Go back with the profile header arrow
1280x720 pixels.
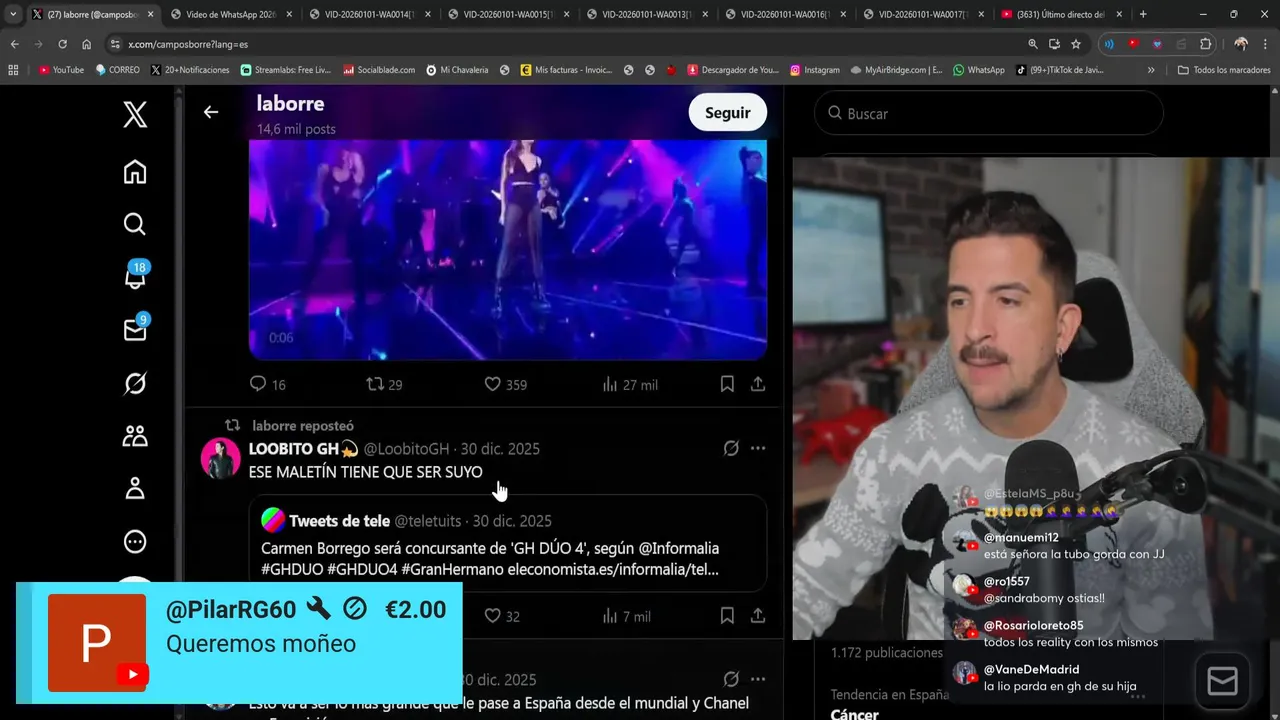click(x=210, y=112)
